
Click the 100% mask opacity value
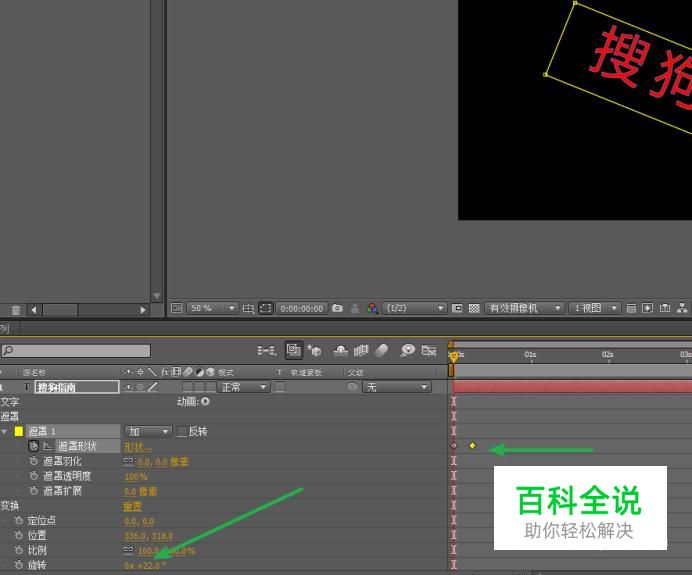click(136, 477)
